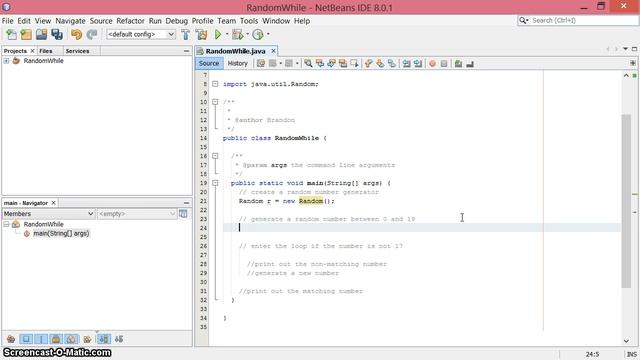Click the Open Project toolbar icon

coord(41,35)
